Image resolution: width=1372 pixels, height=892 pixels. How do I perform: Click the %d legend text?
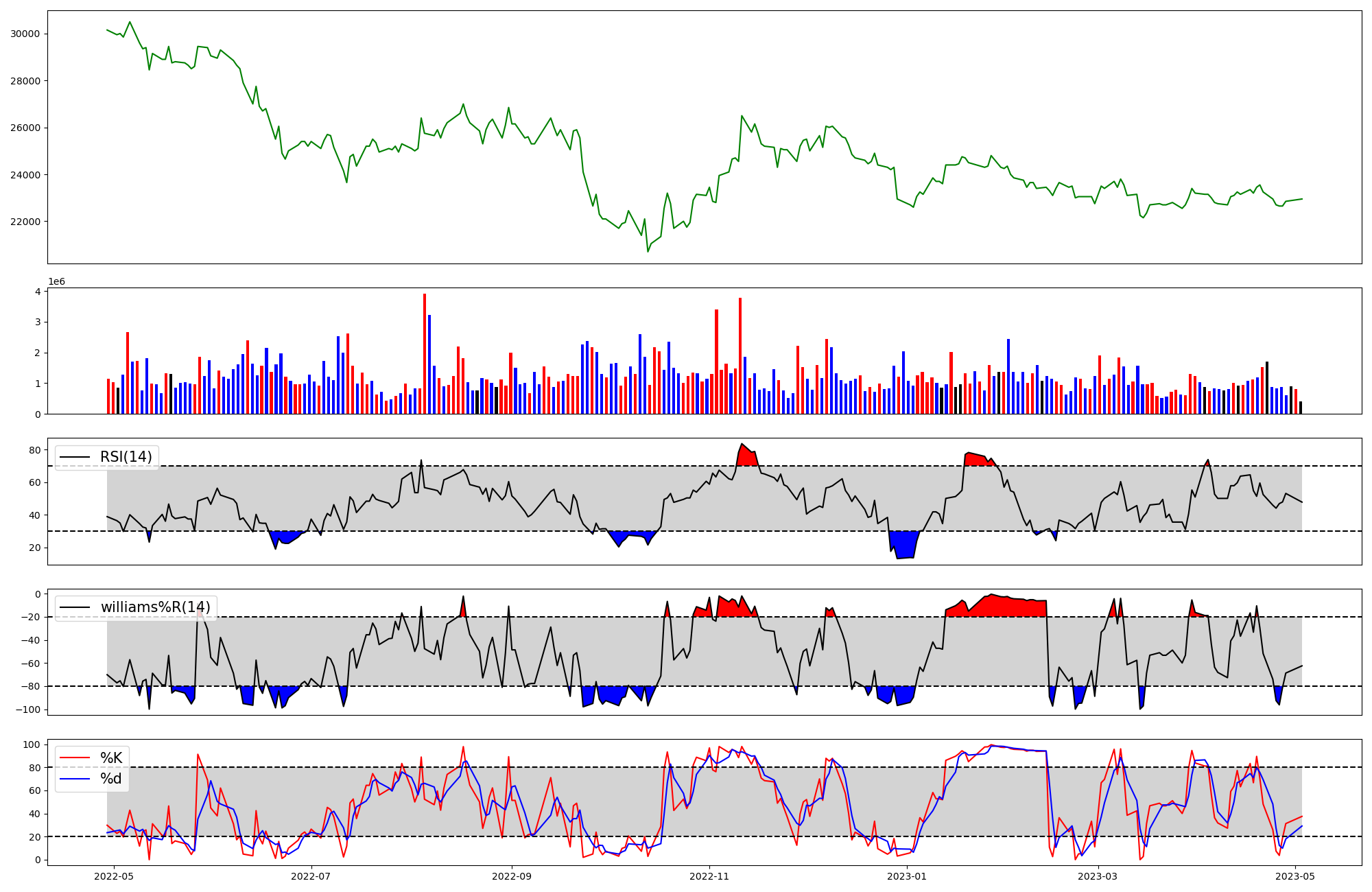click(111, 779)
